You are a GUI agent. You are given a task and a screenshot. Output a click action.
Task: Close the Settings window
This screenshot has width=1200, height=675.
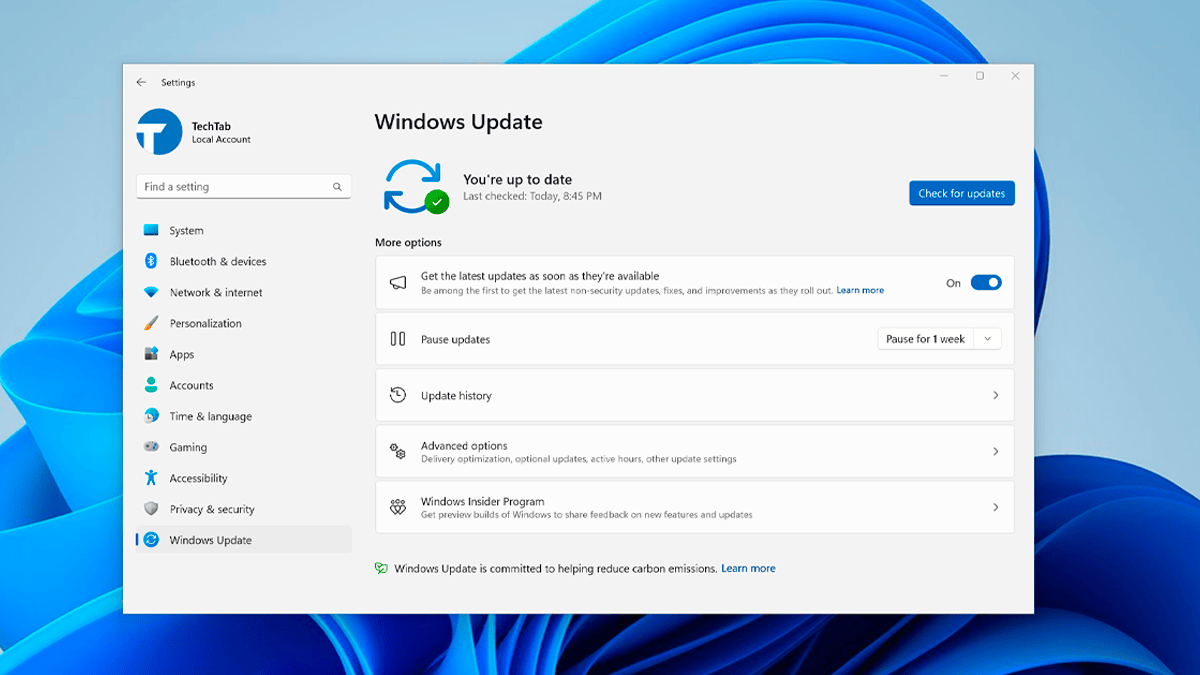coord(1015,76)
